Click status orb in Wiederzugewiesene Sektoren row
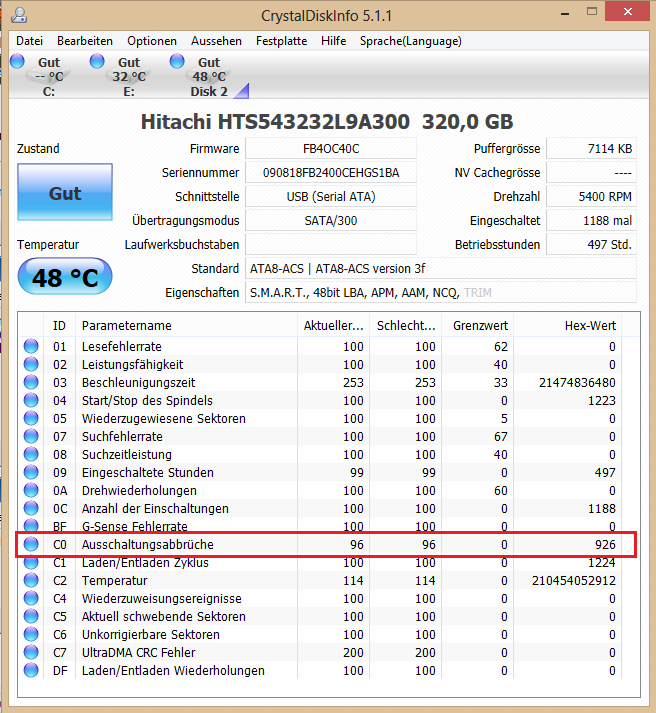656x713 pixels. (31, 418)
